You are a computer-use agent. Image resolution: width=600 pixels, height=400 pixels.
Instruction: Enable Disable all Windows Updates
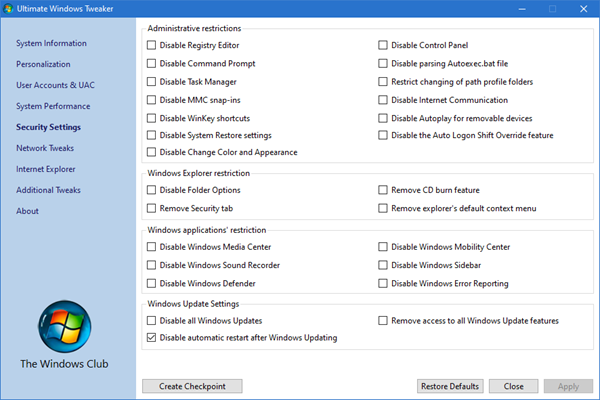(152, 321)
